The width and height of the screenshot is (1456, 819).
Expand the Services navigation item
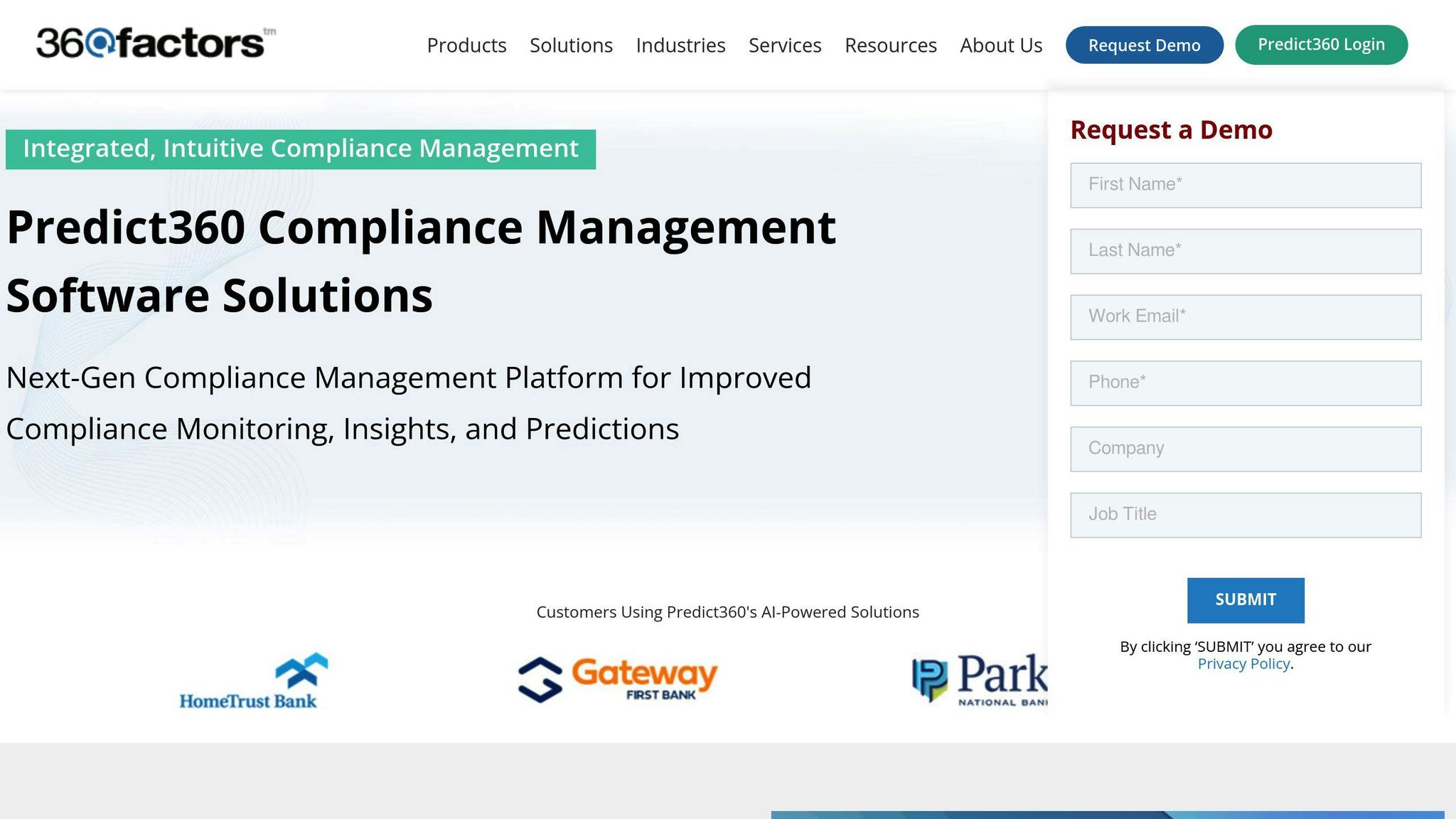click(x=785, y=45)
